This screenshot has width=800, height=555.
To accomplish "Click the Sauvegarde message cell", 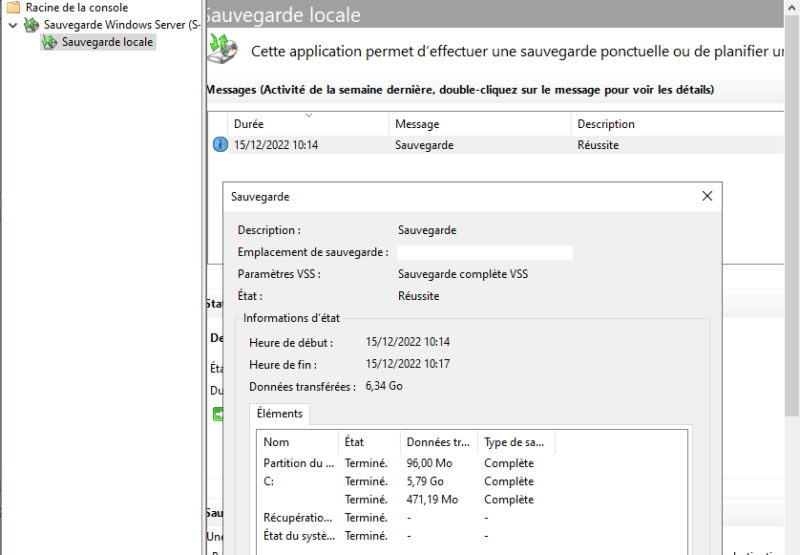I will pos(424,145).
